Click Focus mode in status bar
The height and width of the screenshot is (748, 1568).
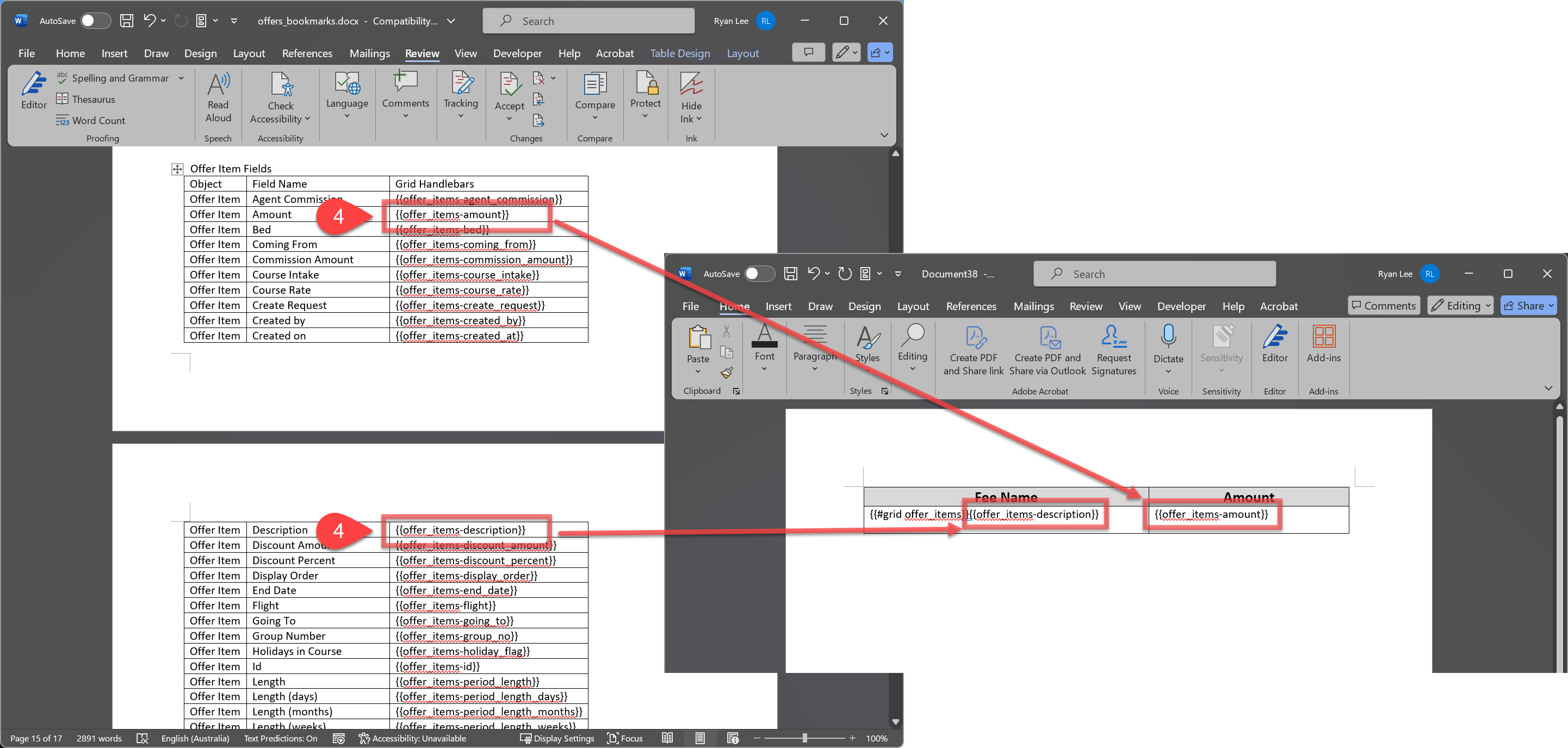point(624,738)
